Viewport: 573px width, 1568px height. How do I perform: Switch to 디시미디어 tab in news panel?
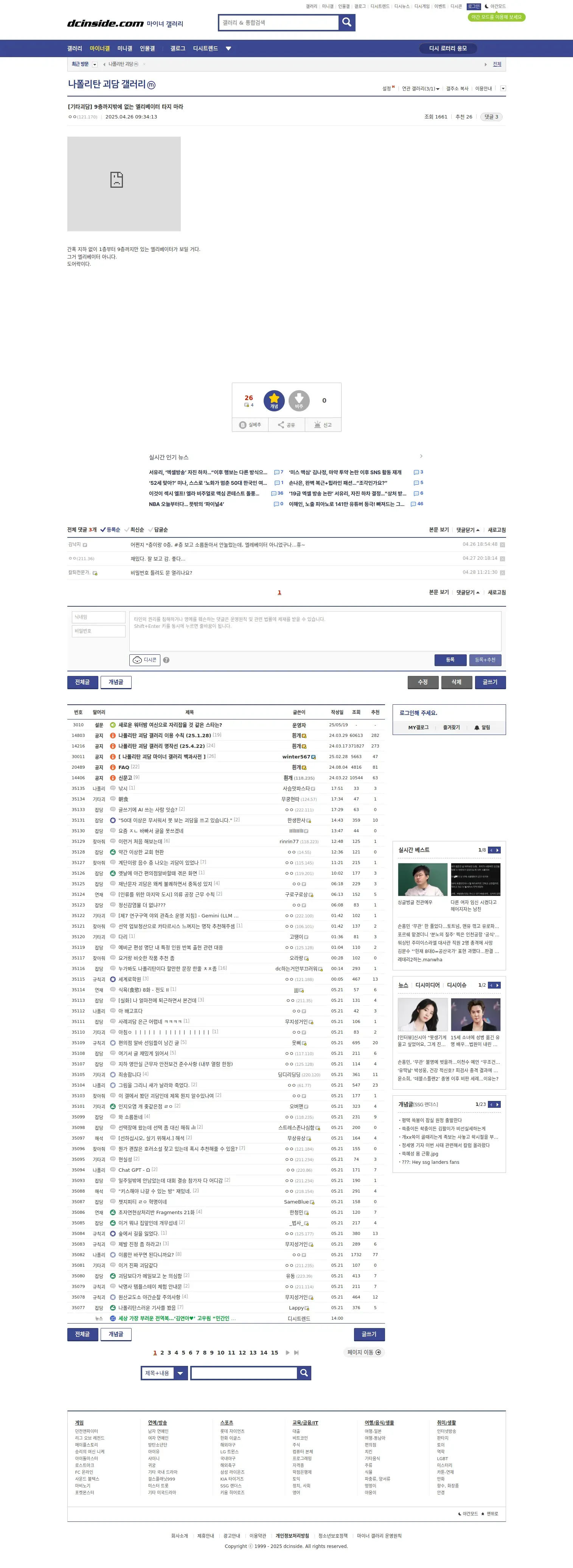pyautogui.click(x=428, y=985)
